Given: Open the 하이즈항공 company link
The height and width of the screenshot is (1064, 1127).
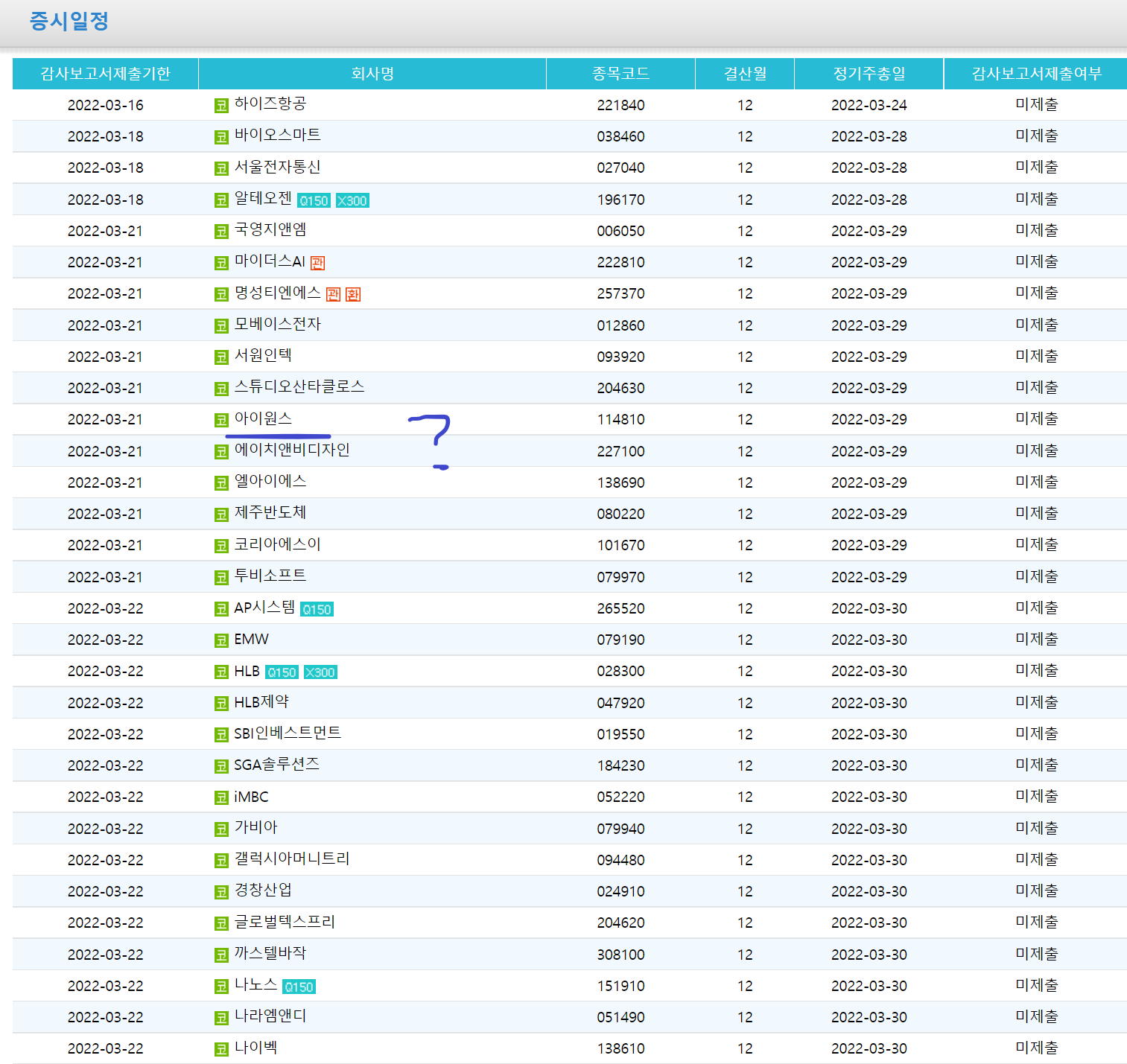Looking at the screenshot, I should (270, 103).
